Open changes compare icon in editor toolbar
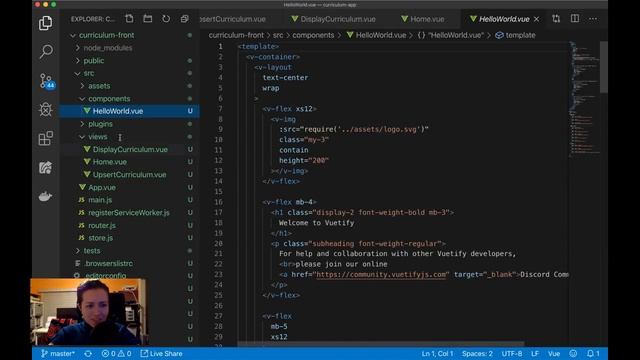 point(556,19)
